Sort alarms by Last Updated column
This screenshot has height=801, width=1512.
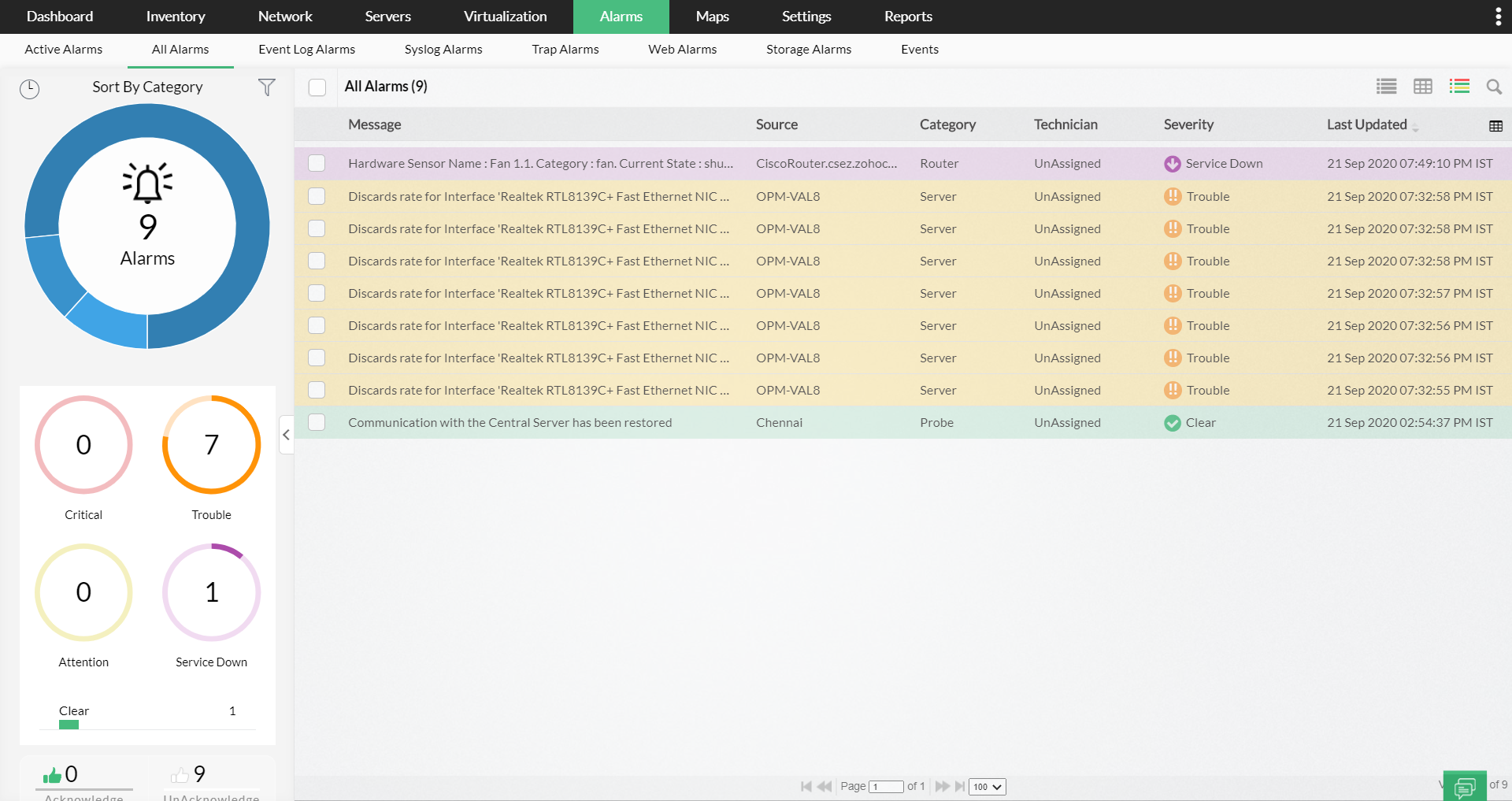coord(1366,125)
